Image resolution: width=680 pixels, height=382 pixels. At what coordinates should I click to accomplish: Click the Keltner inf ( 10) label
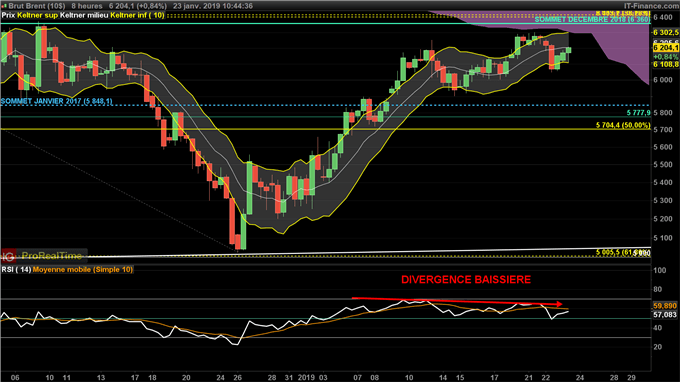(x=137, y=15)
